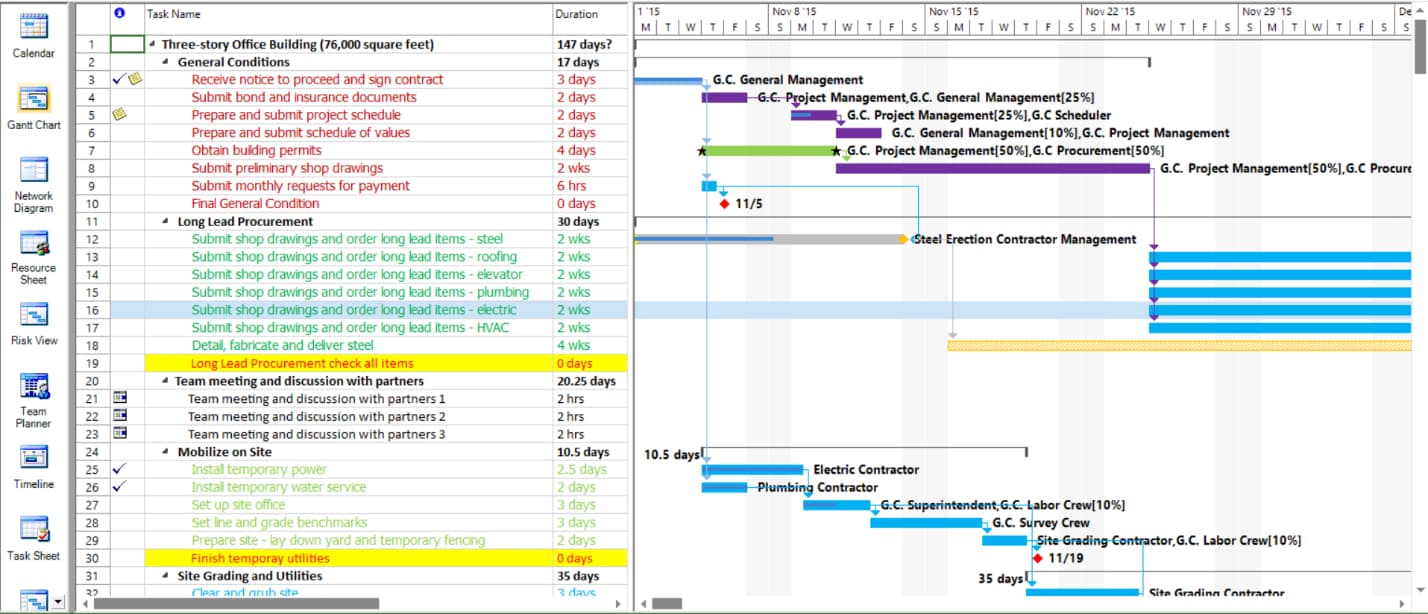
Task: Click the 11/5 milestone diamond marker
Action: pyautogui.click(x=724, y=204)
